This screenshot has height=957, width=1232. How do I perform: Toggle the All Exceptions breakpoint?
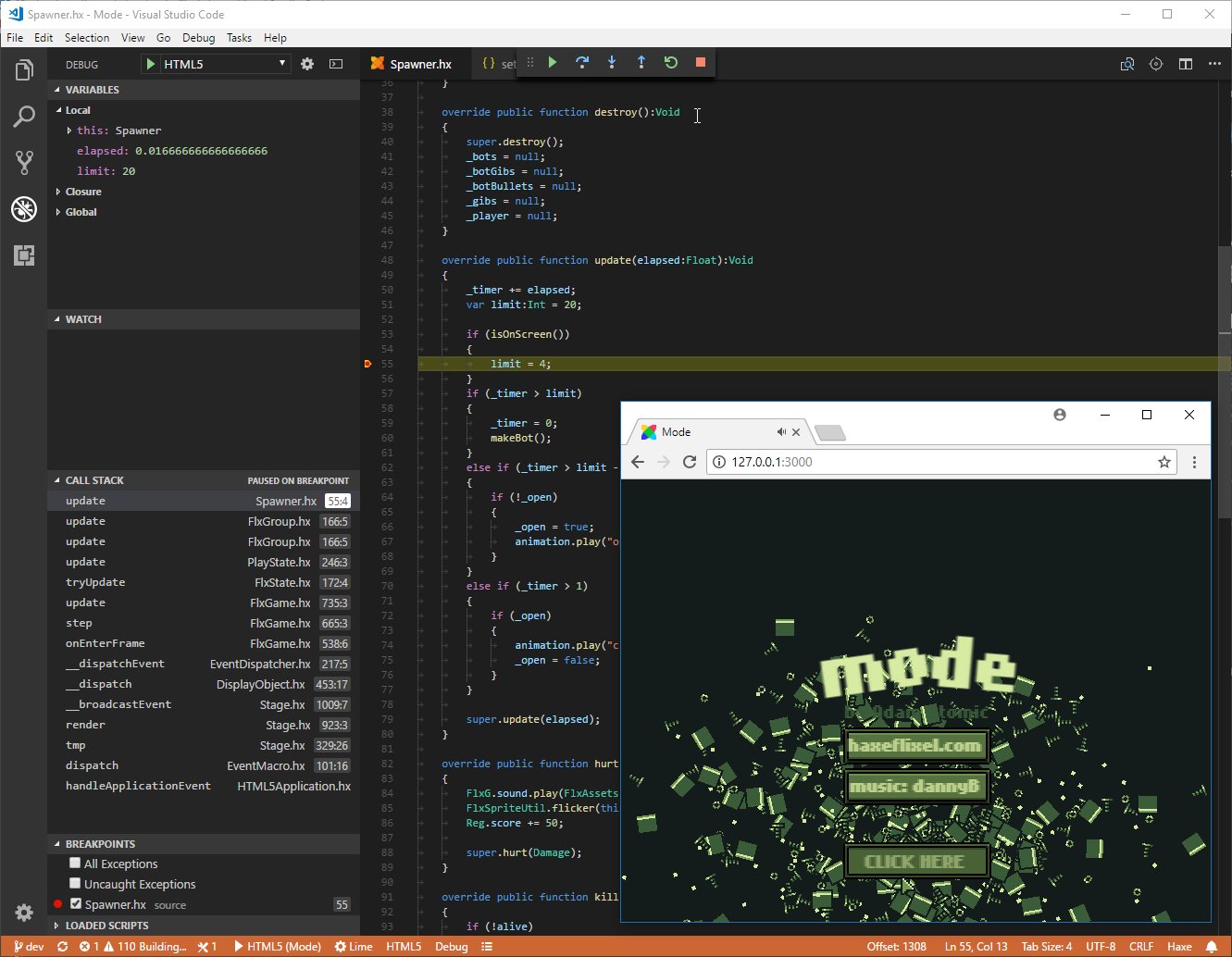[75, 863]
